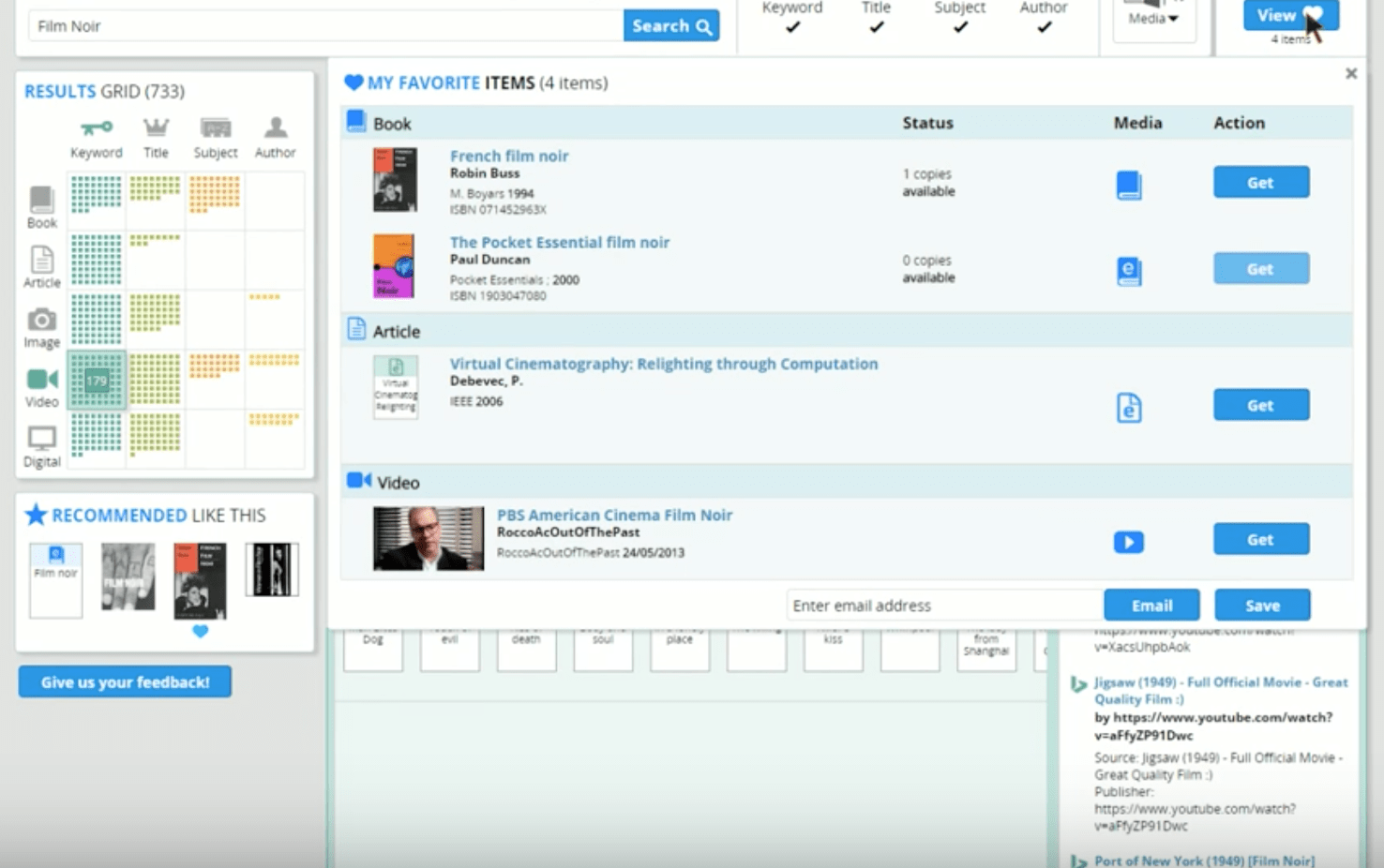Open the Media dropdown filter
The height and width of the screenshot is (868, 1384).
coord(1152,19)
